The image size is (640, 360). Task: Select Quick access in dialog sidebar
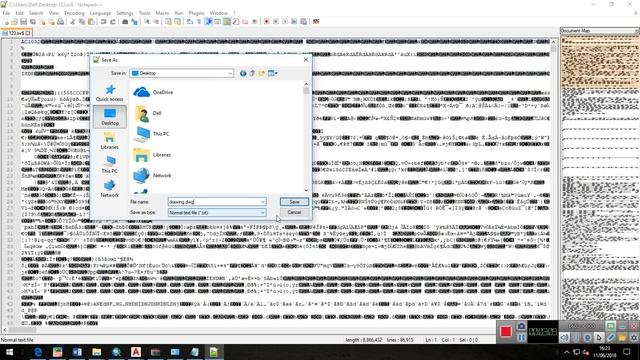pos(109,93)
